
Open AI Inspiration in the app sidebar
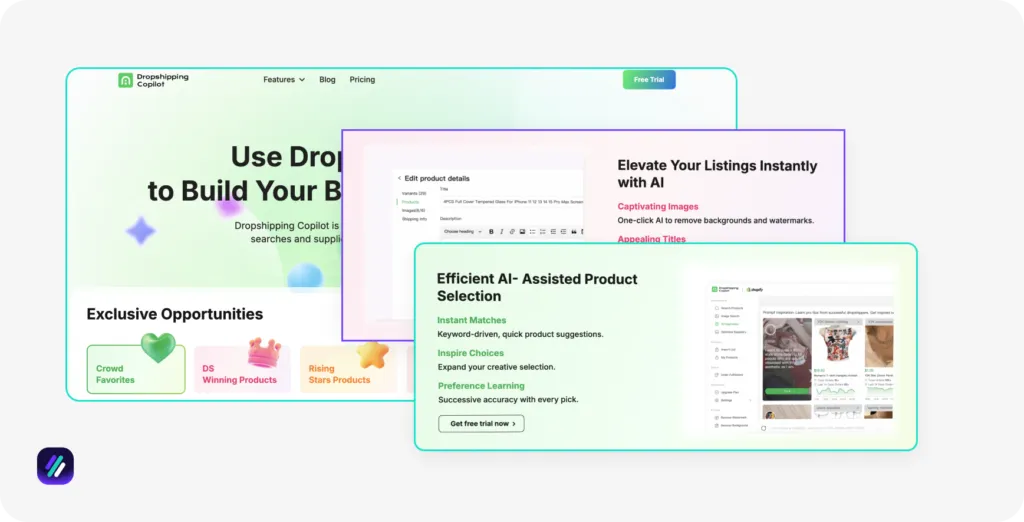tap(728, 324)
